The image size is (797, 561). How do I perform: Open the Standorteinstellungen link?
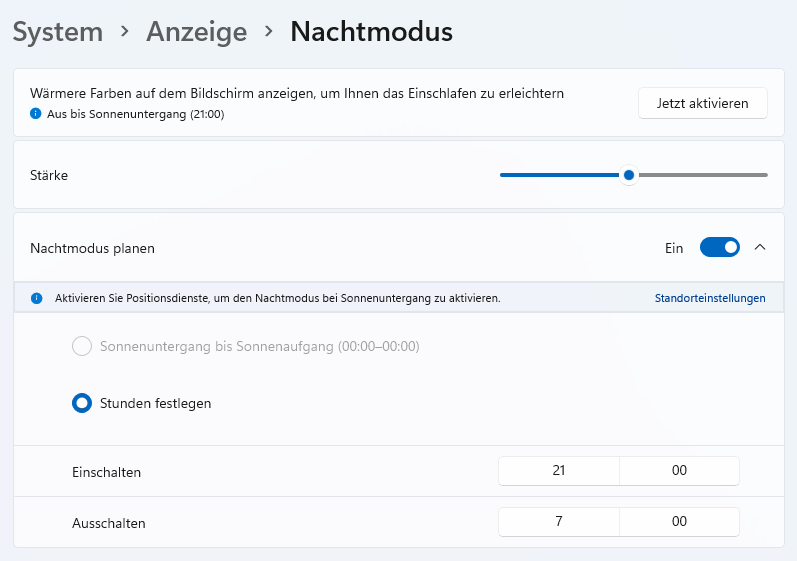[710, 298]
